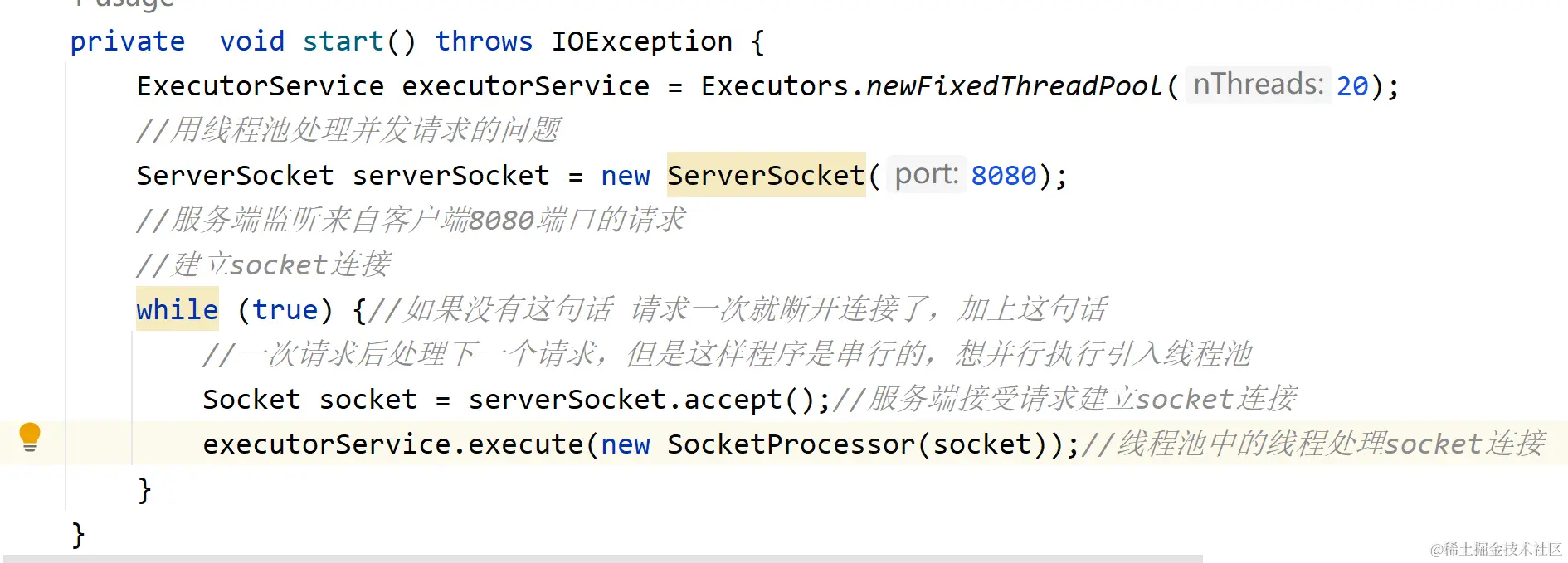Click the 'throws' keyword
This screenshot has width=1568, height=563.
coord(484,41)
